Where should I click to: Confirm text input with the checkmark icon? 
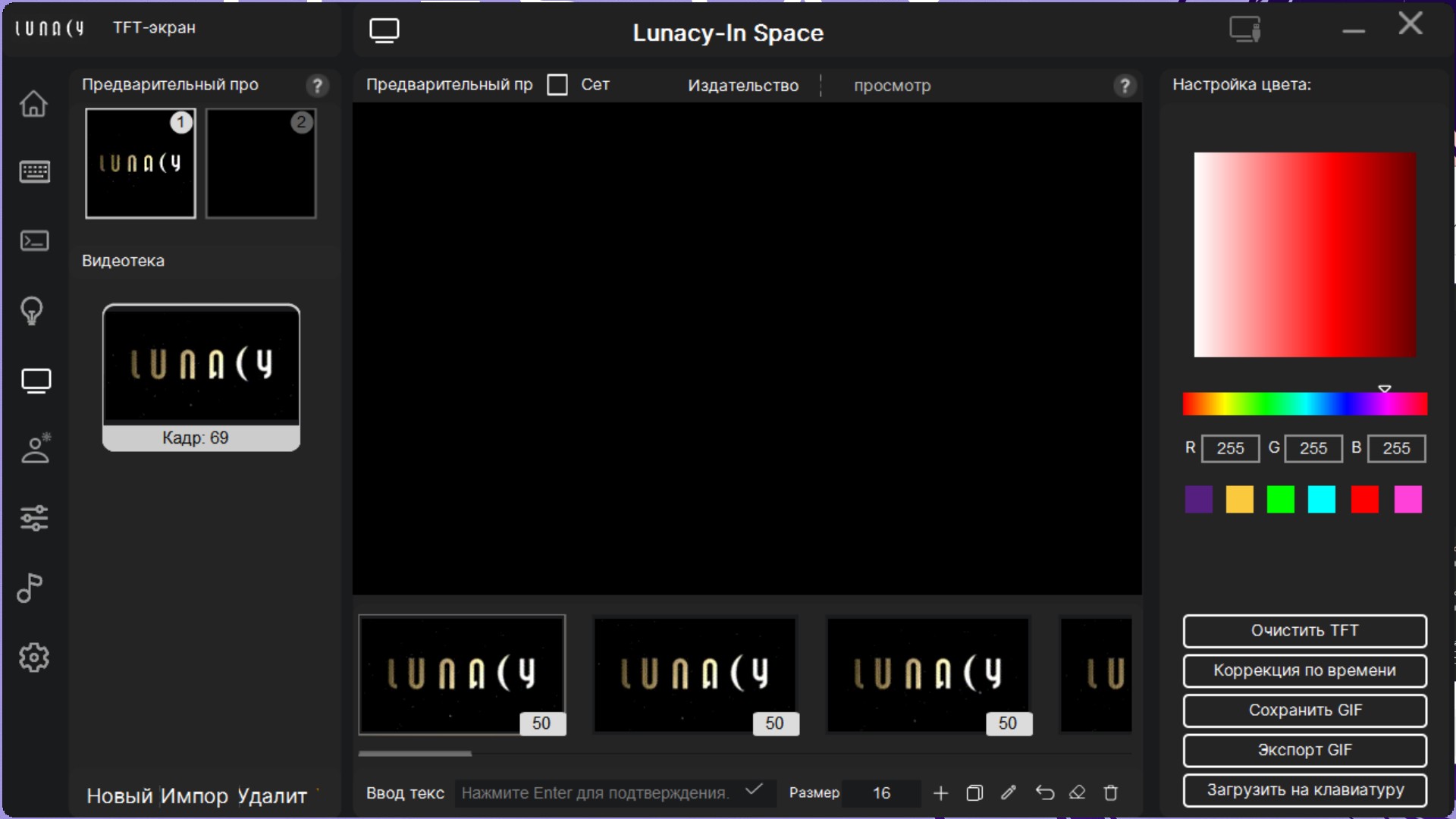(754, 790)
